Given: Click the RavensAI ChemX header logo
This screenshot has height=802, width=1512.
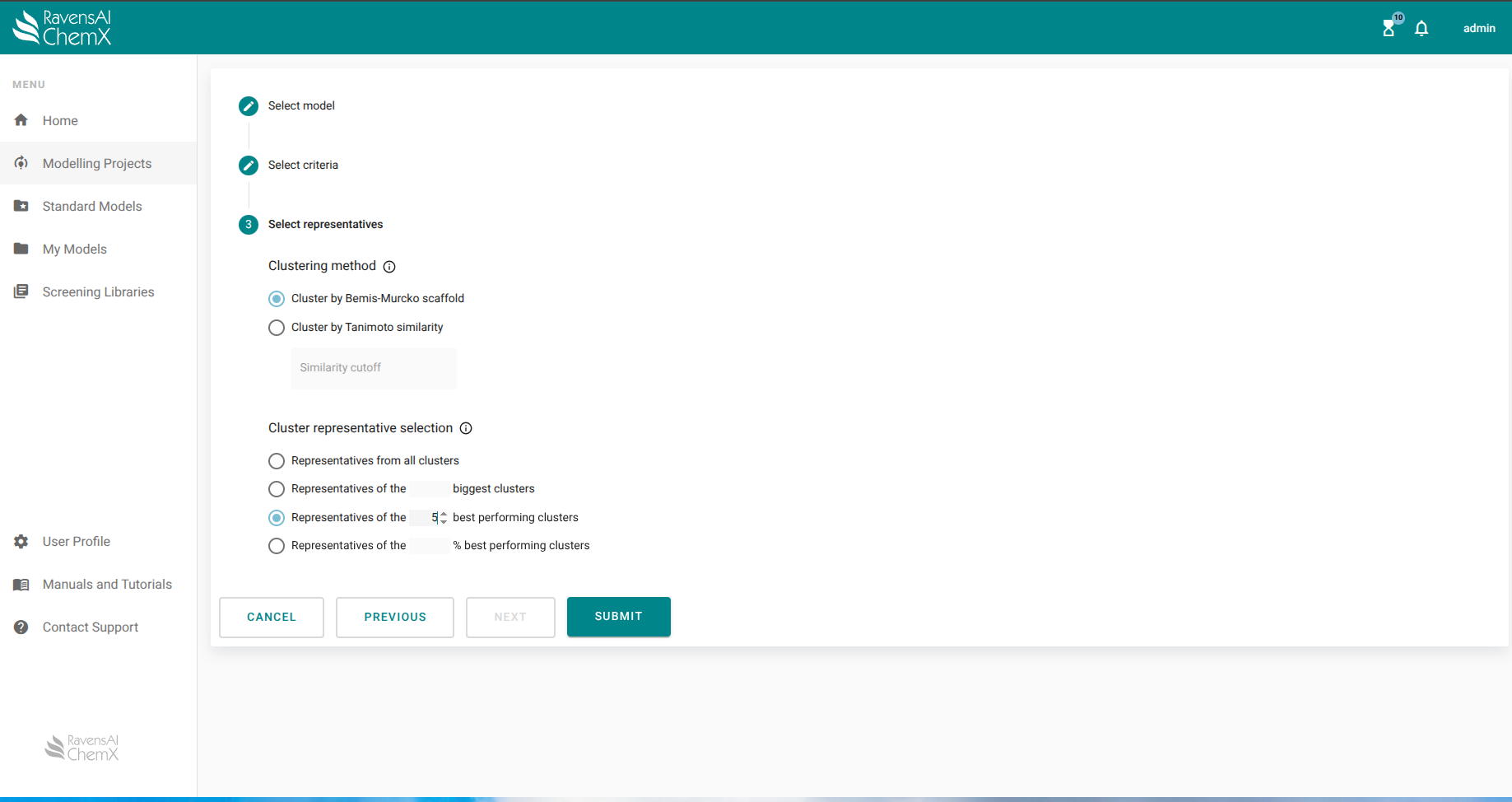Looking at the screenshot, I should point(62,27).
